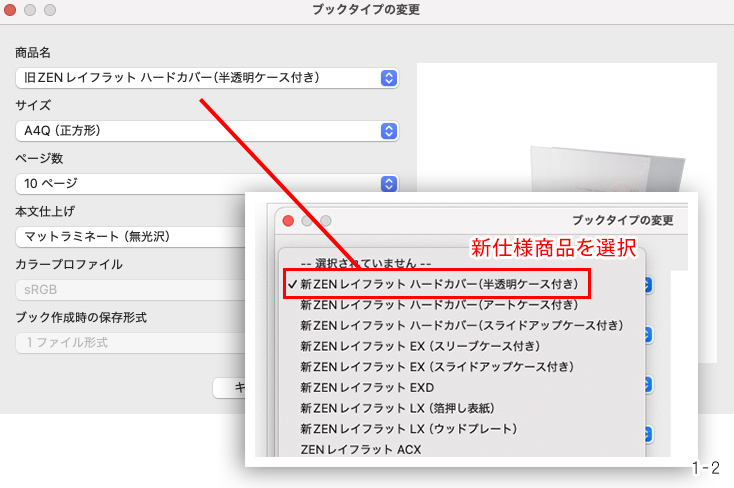
Task: Minimize the main ブックタイプの変更 window
Action: pos(30,10)
